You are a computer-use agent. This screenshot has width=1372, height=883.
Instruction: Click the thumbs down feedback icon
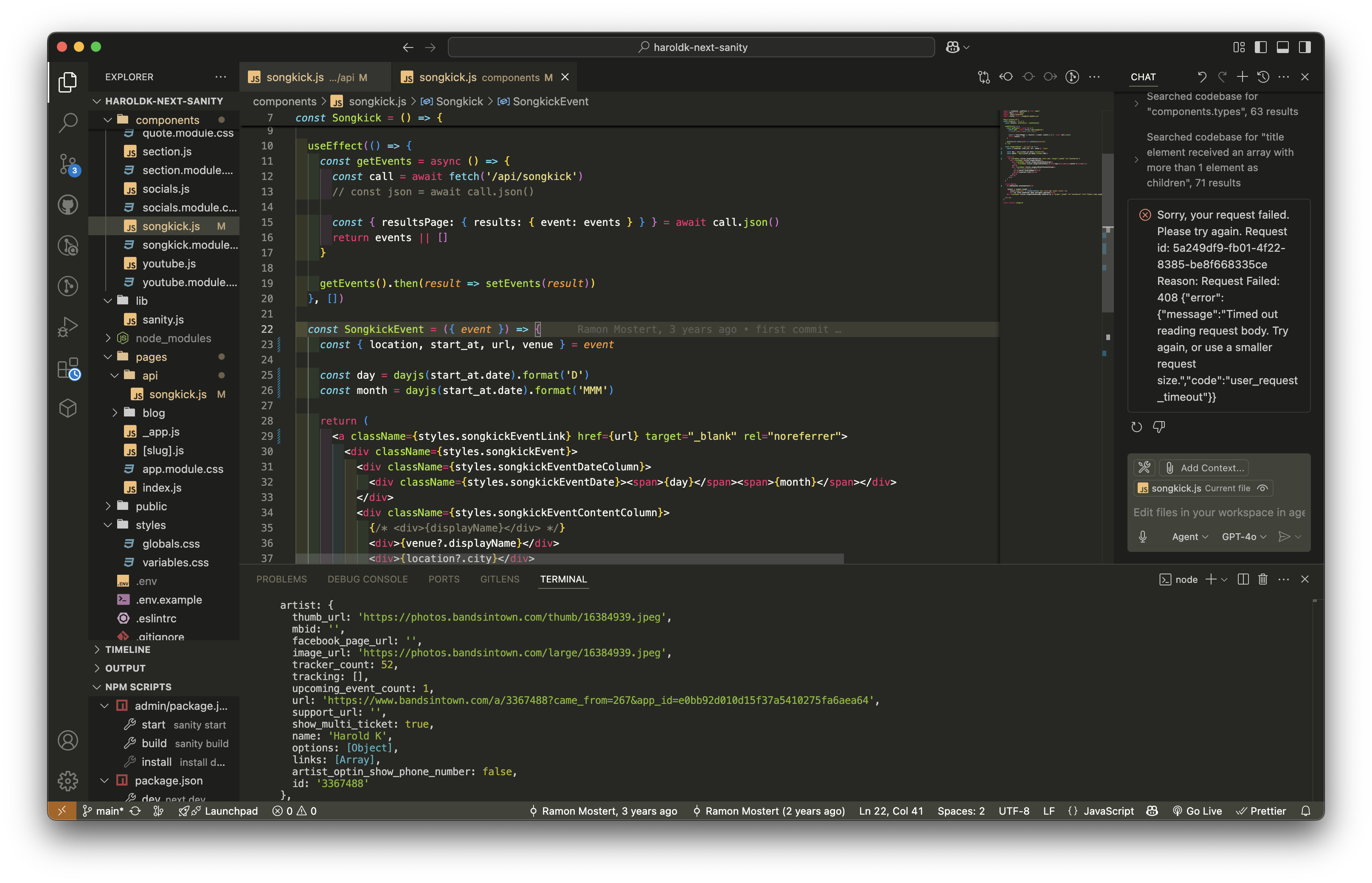[x=1159, y=427]
